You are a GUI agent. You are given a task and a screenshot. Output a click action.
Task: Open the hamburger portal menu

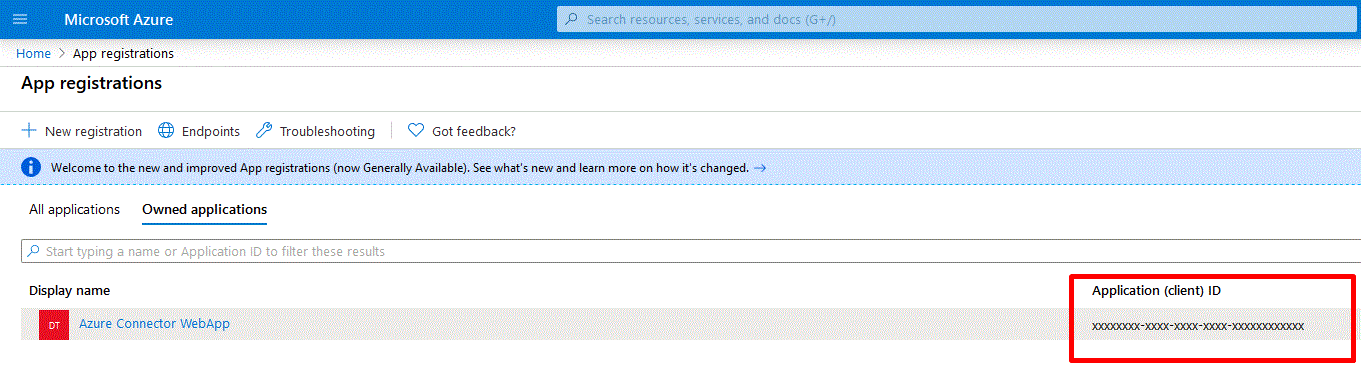pos(20,20)
